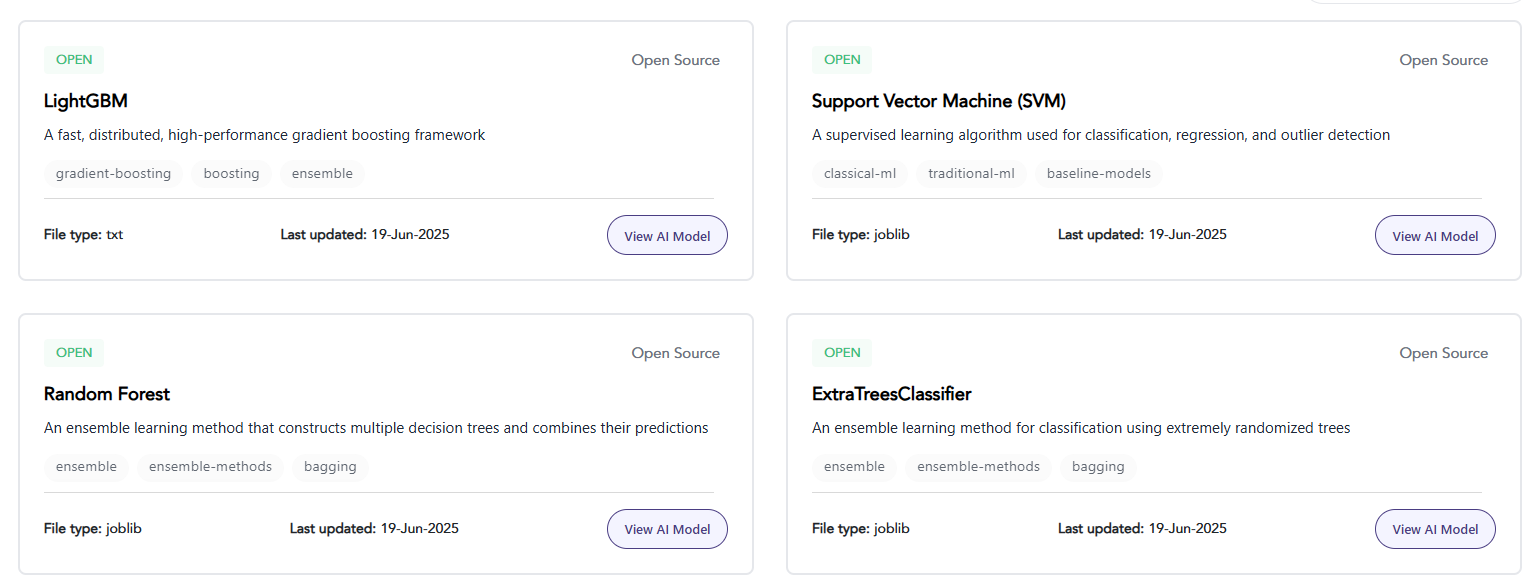Click the bagging tag on Random Forest
The image size is (1539, 588).
click(x=330, y=467)
